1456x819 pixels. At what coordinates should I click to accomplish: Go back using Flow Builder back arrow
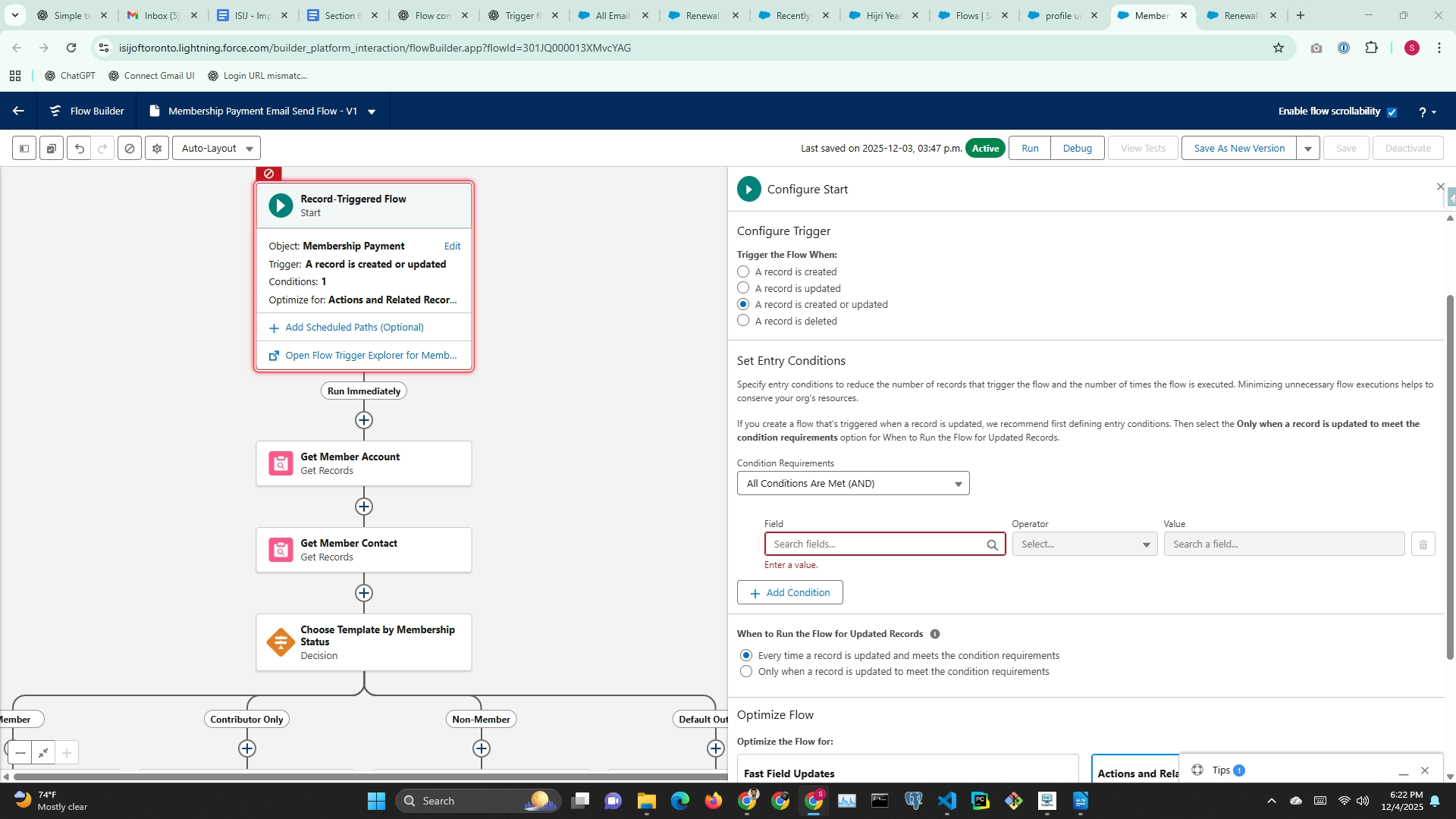pyautogui.click(x=18, y=111)
